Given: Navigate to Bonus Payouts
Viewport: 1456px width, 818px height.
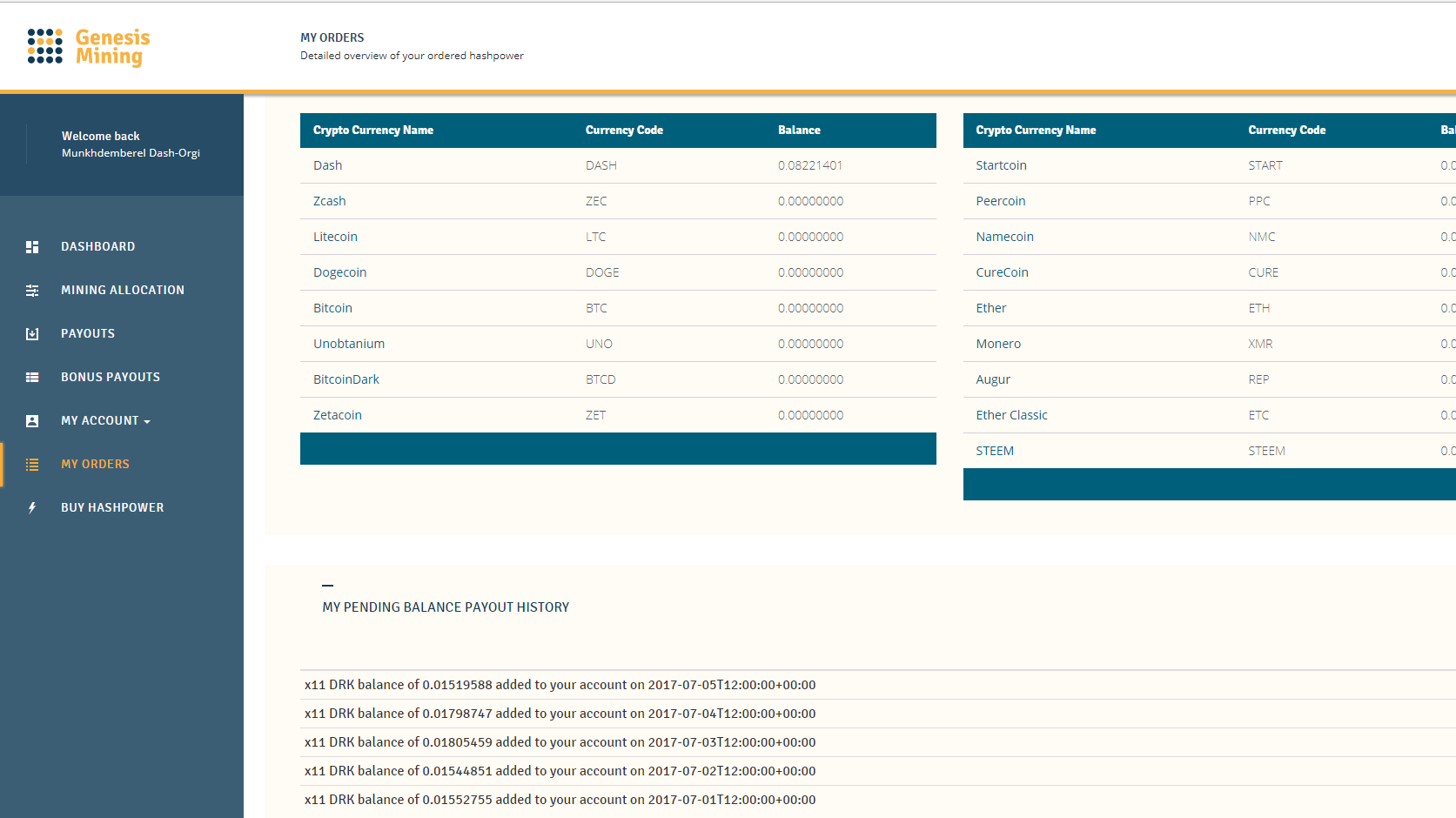Looking at the screenshot, I should (x=111, y=377).
